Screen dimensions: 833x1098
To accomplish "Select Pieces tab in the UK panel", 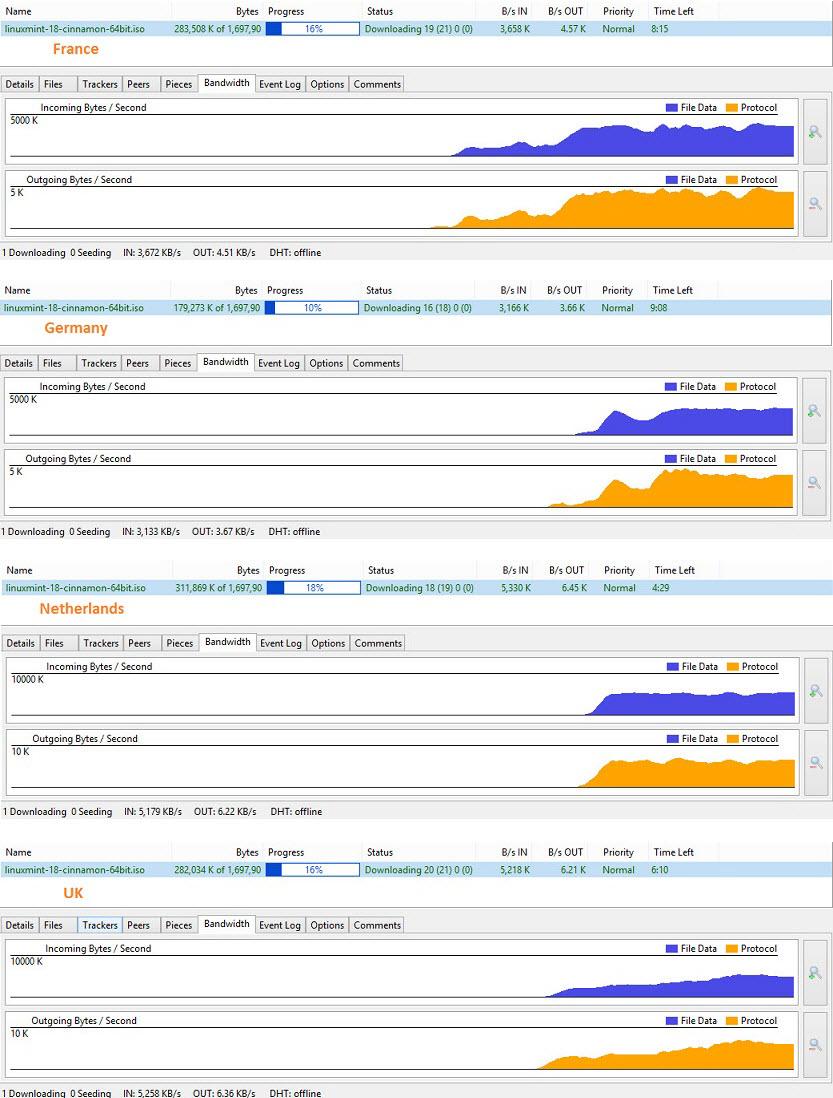I will (178, 926).
